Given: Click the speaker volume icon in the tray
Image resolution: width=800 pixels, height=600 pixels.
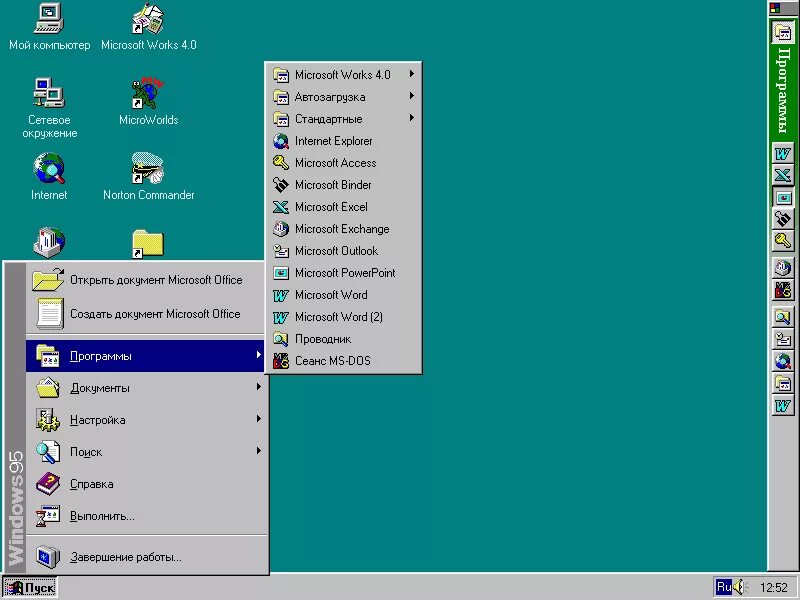Looking at the screenshot, I should click(740, 587).
